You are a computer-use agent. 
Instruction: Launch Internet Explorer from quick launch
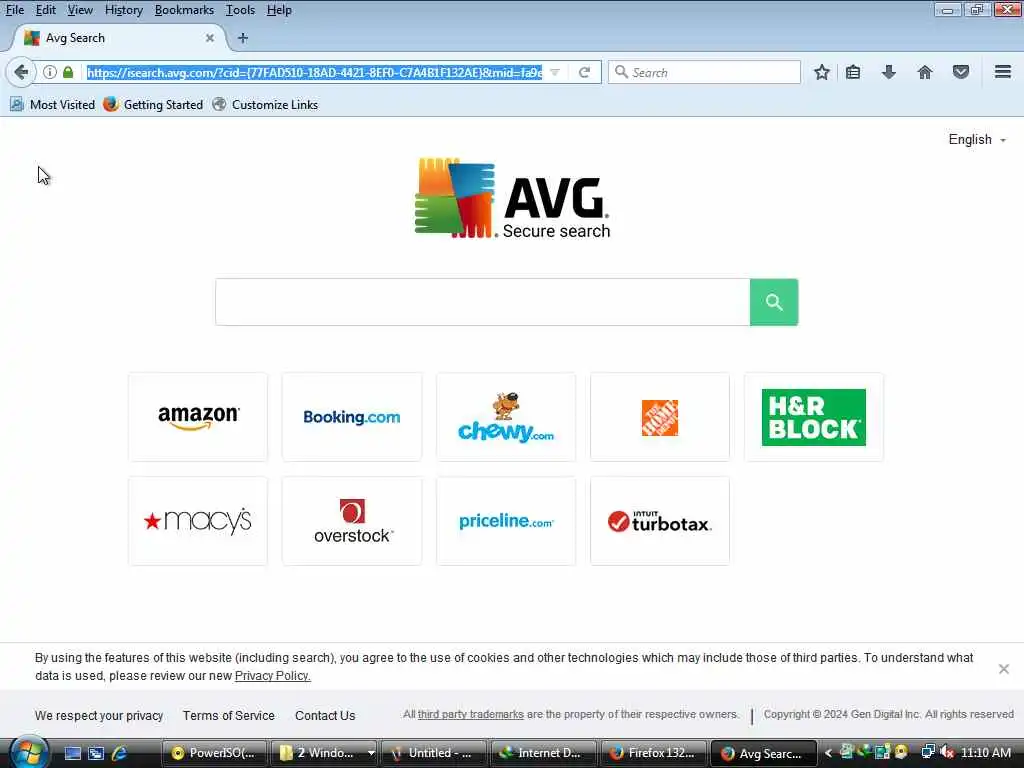coord(119,753)
